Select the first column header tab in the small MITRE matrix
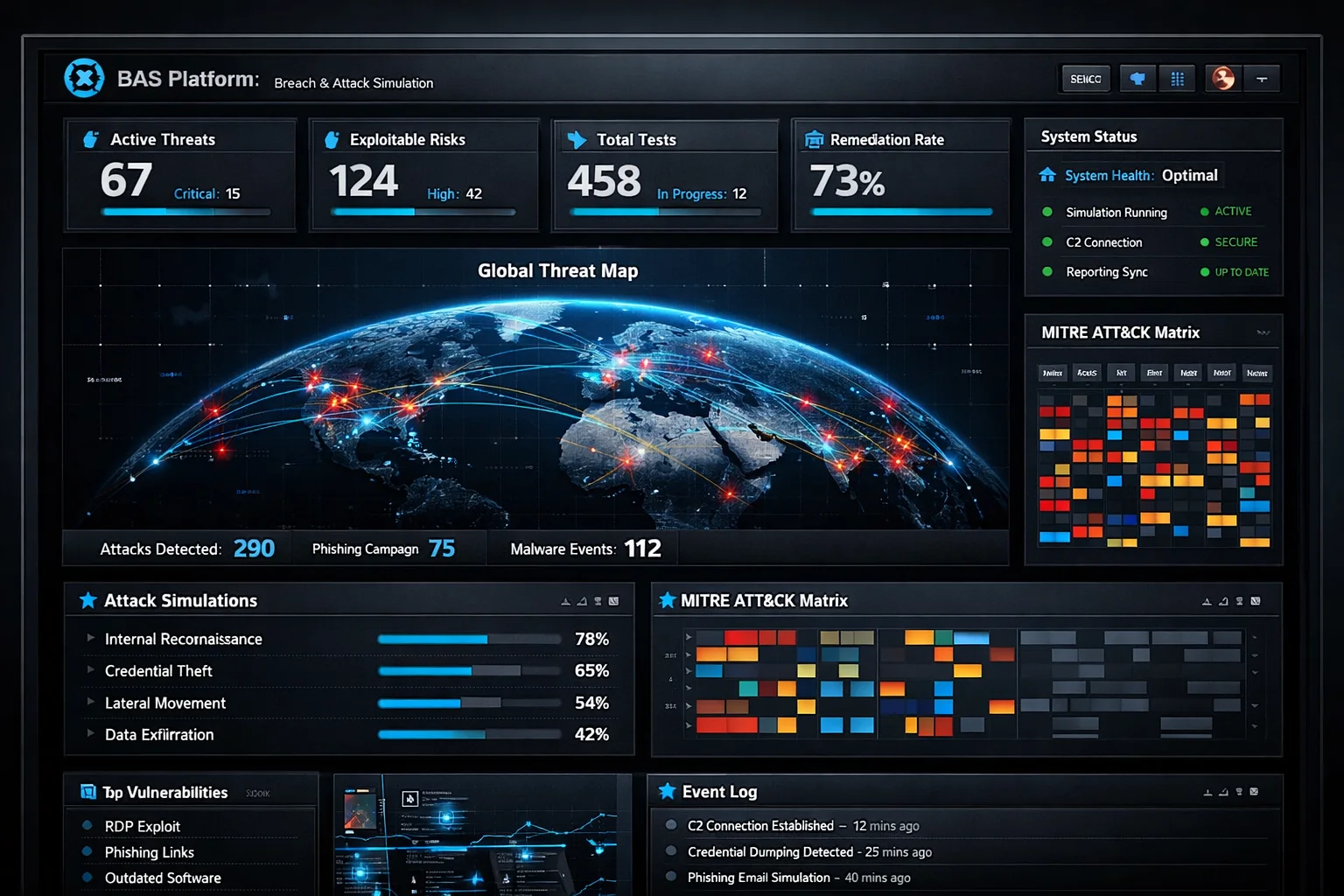Viewport: 1344px width, 896px height. 1053,373
